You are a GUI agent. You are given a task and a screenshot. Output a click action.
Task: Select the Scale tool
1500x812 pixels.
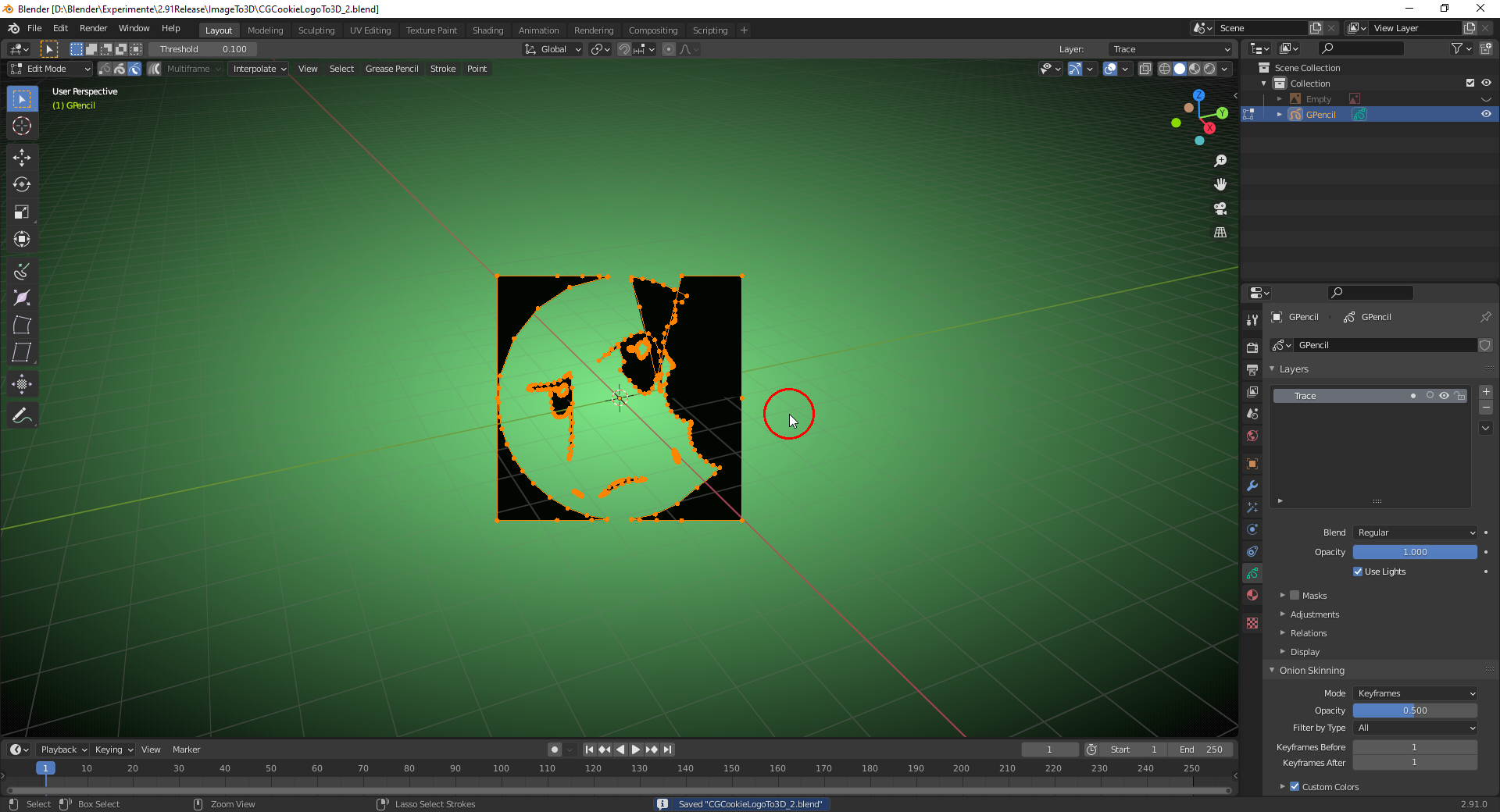[22, 212]
